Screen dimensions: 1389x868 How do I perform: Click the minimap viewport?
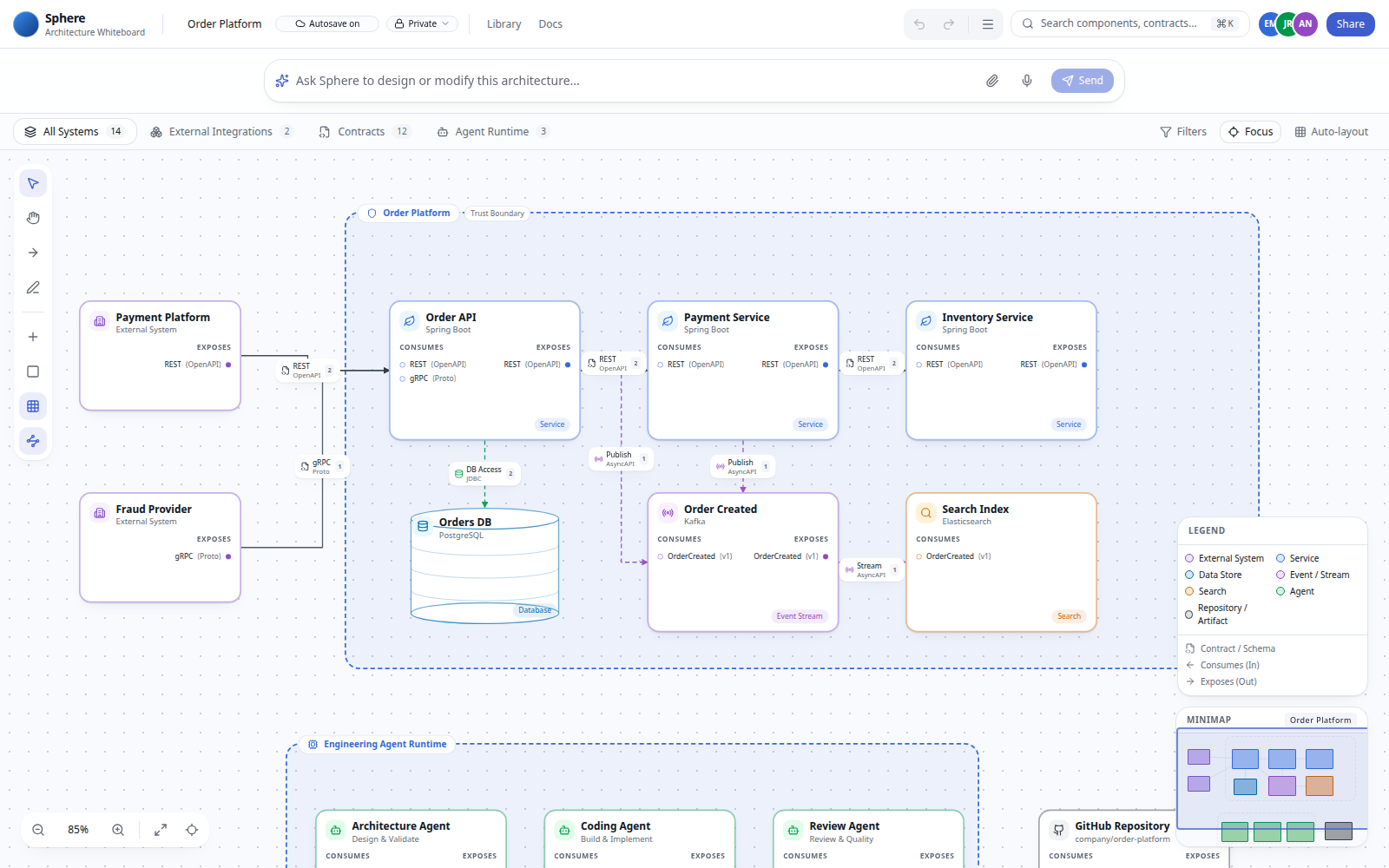coord(1272,778)
